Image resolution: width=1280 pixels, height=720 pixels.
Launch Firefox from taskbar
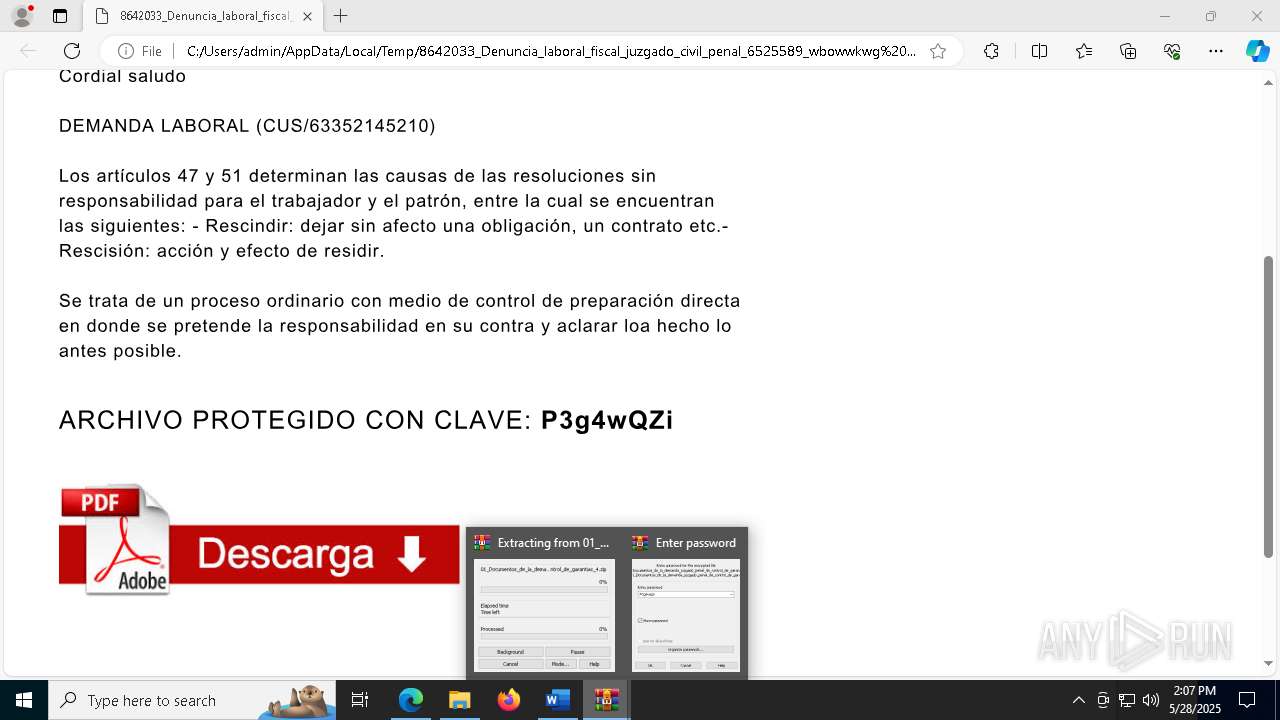pos(508,700)
